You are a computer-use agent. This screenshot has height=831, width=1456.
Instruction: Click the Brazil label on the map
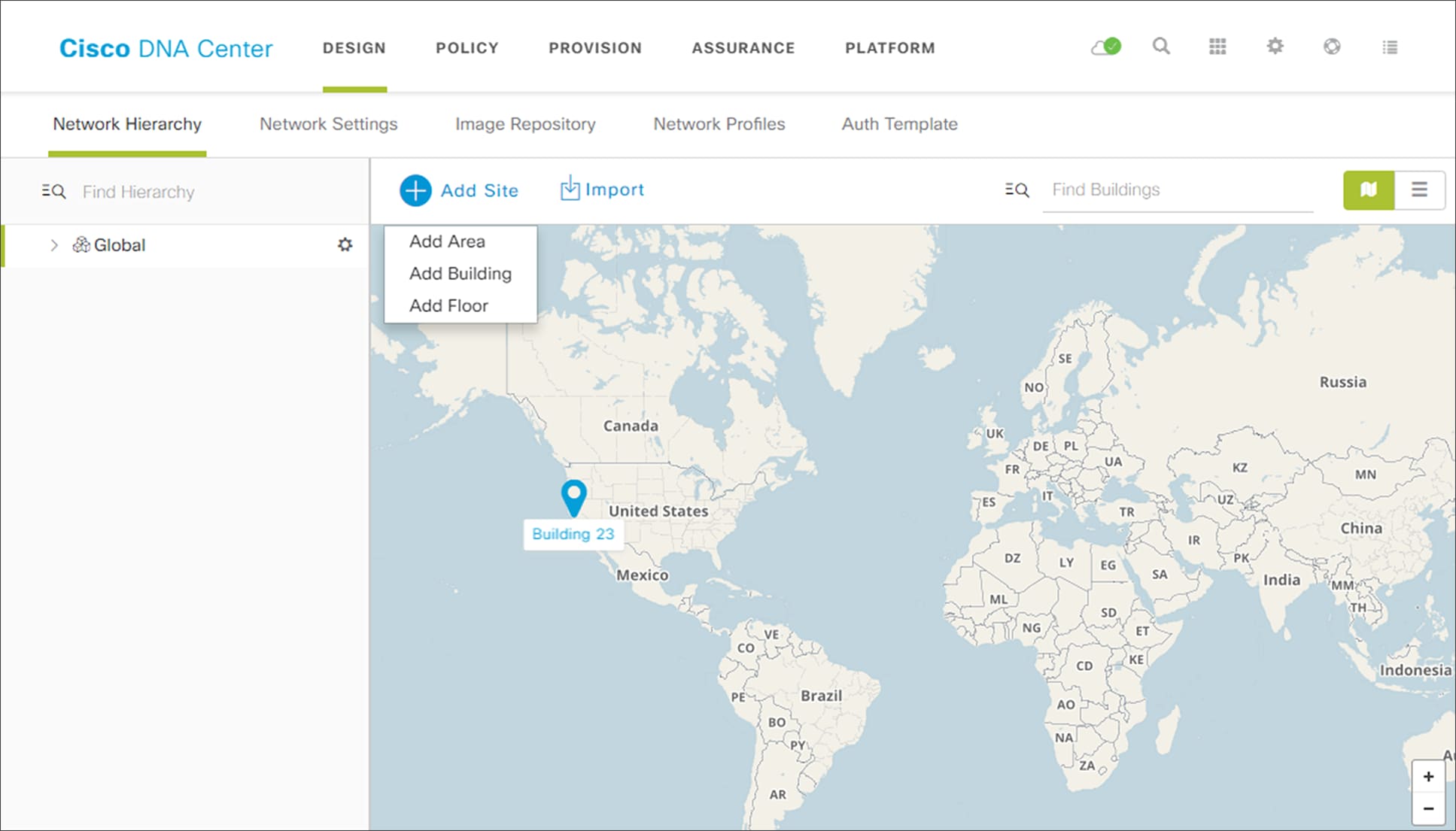click(821, 696)
